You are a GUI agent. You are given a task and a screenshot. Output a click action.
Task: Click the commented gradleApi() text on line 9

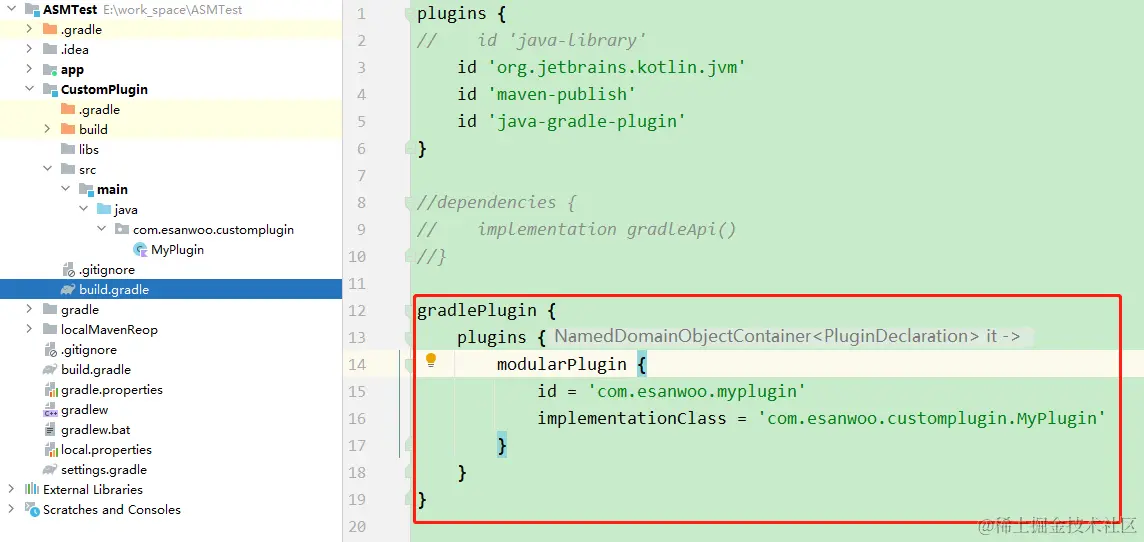[681, 230]
